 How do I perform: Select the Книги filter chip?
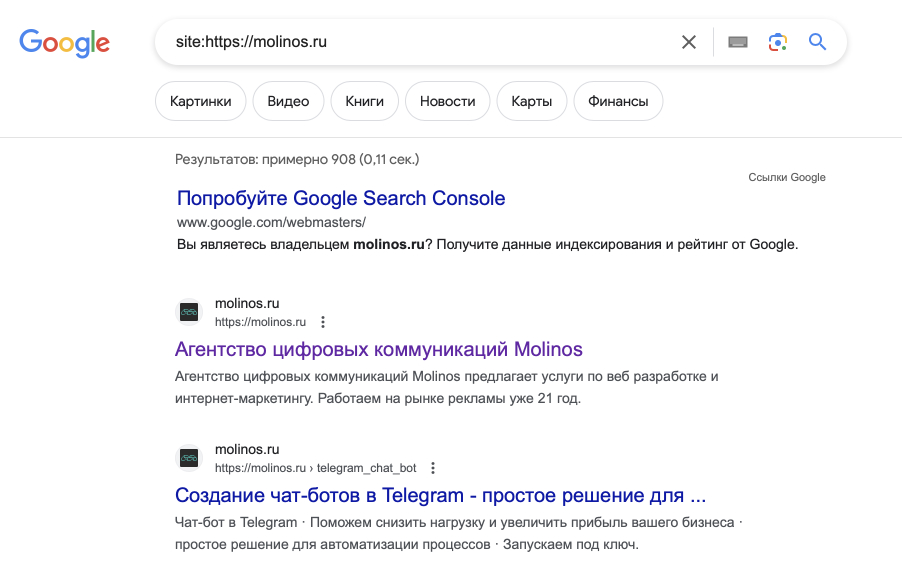click(365, 101)
